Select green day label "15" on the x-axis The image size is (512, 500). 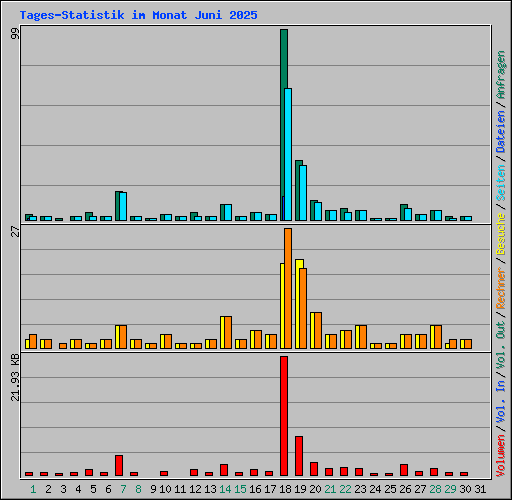[x=240, y=489]
